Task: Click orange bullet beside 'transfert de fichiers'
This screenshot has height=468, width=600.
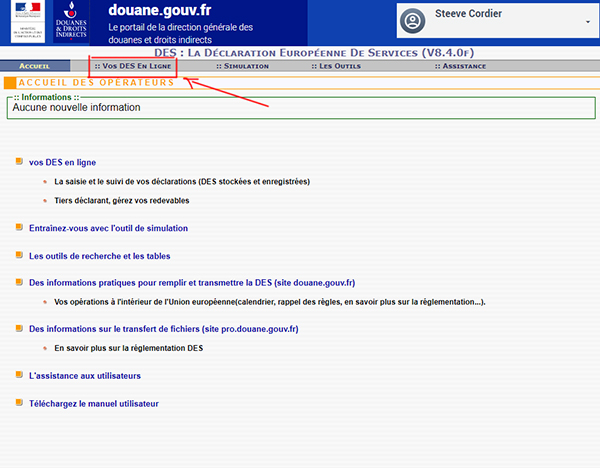Action: coord(19,328)
